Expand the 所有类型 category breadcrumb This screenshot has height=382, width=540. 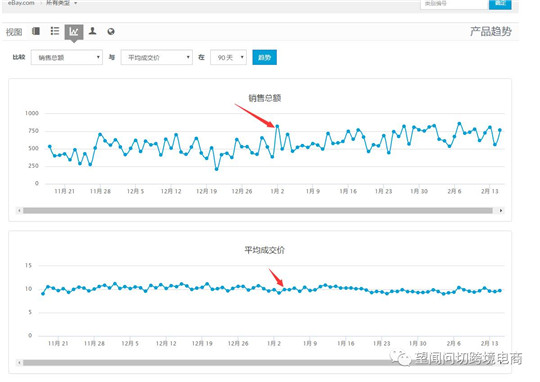pos(61,3)
